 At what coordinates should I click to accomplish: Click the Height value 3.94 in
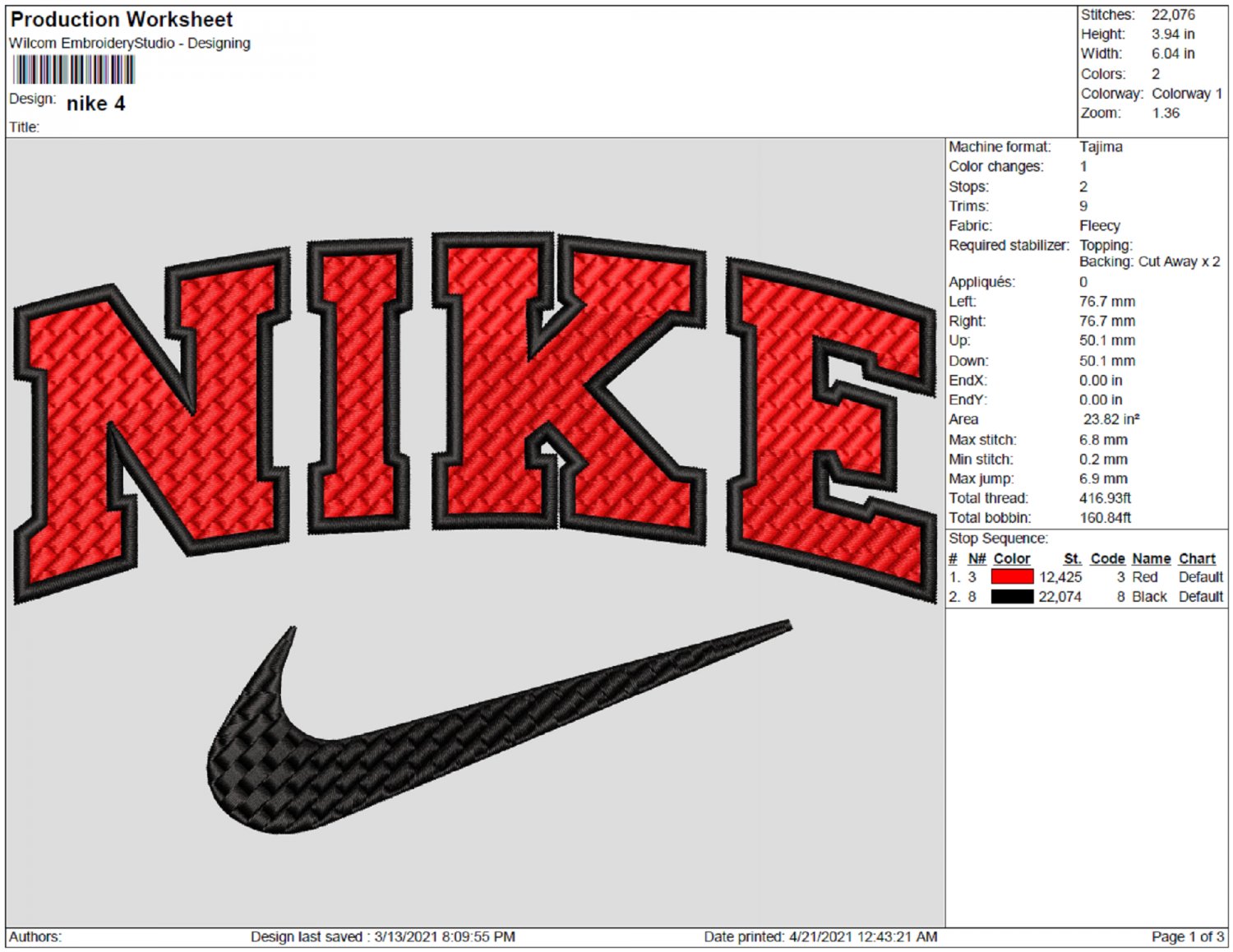tap(1173, 35)
